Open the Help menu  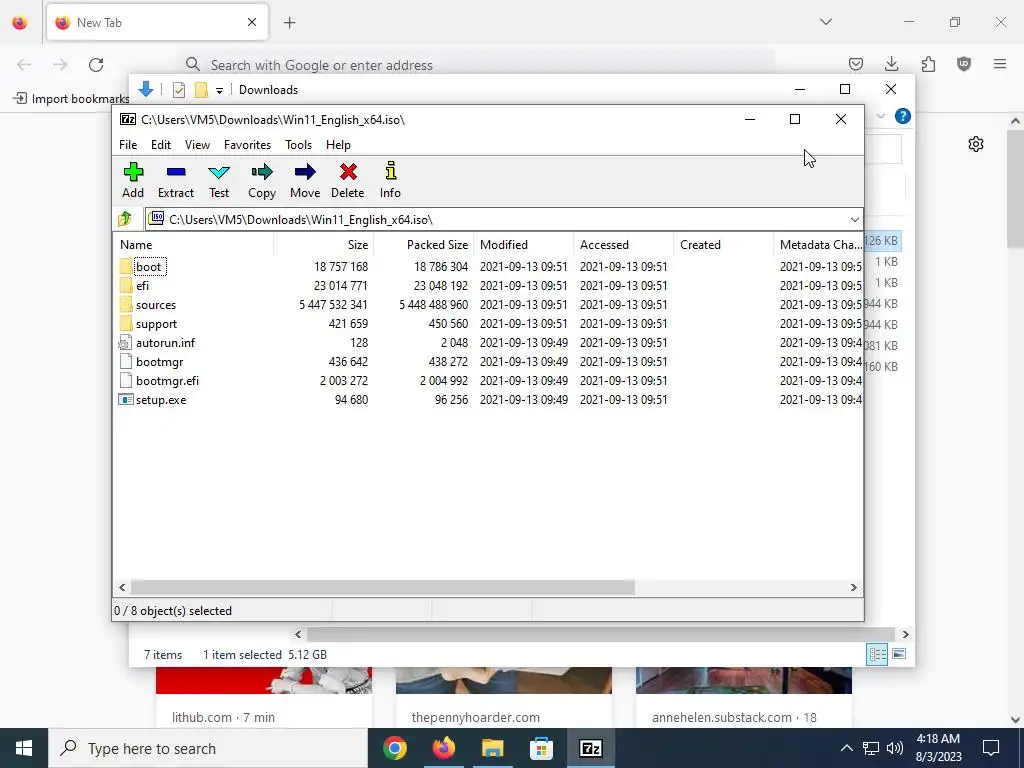pyautogui.click(x=338, y=145)
